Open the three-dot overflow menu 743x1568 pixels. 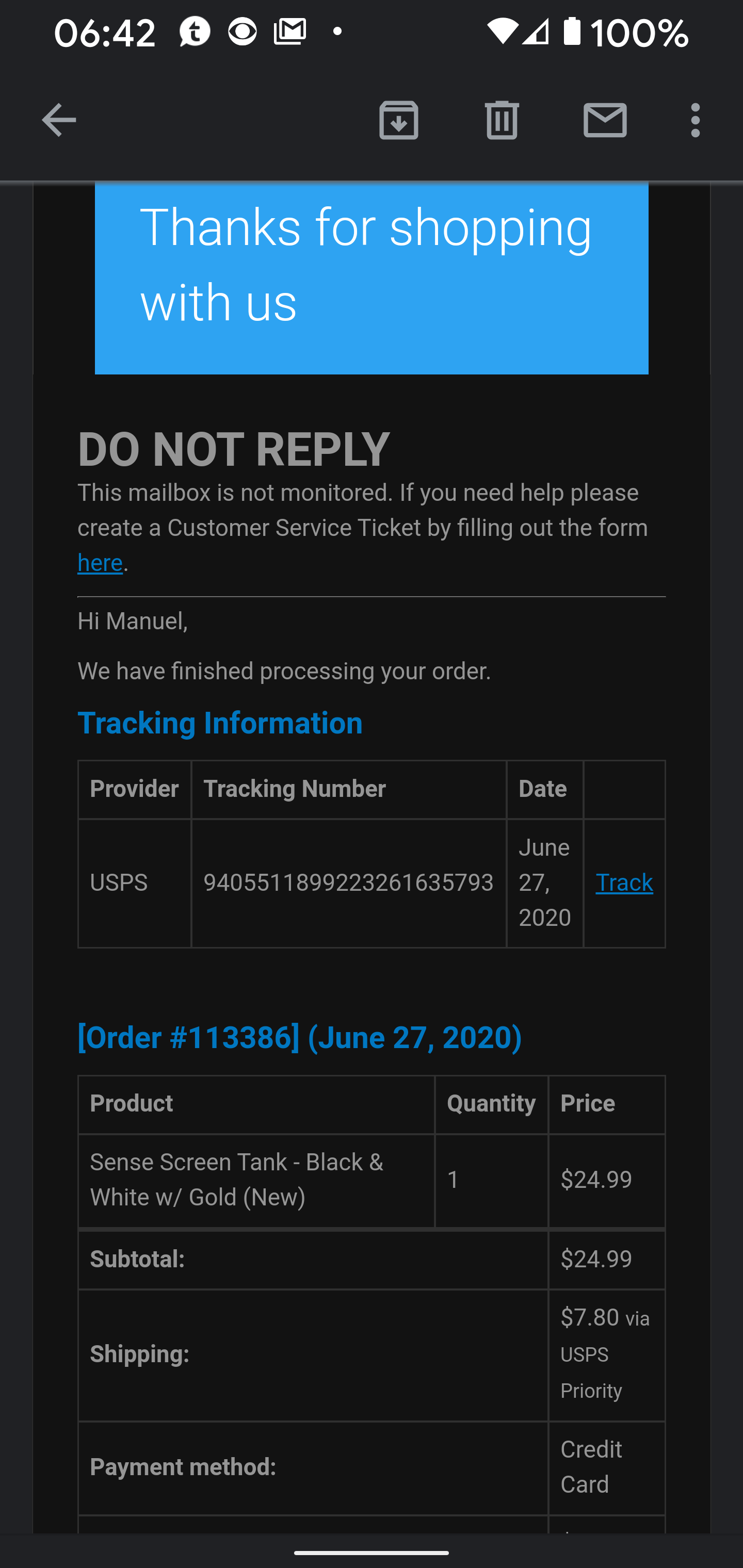tap(696, 120)
